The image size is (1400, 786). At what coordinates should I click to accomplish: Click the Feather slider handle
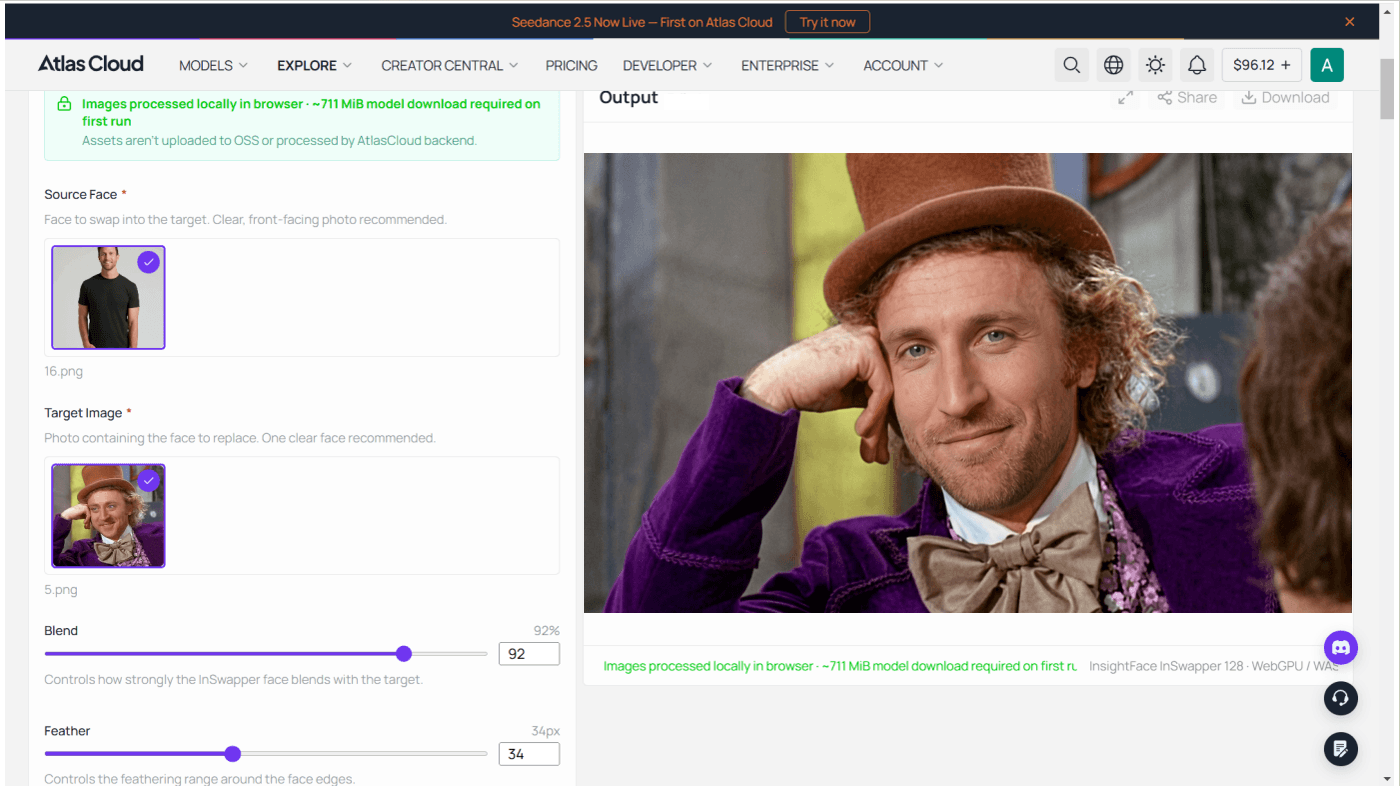[x=233, y=754]
